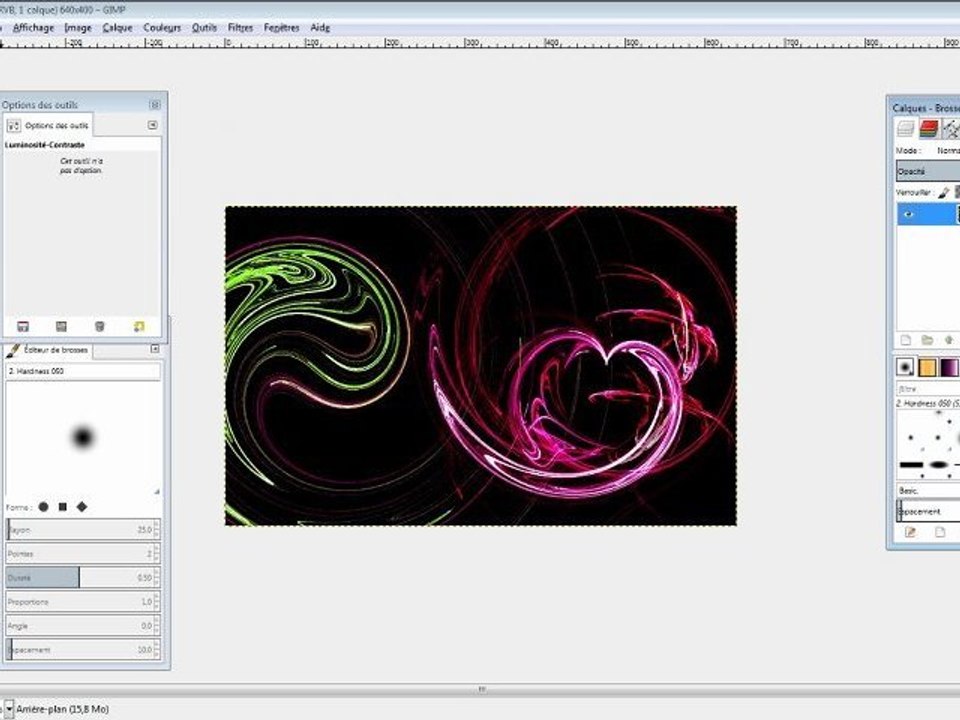Open the Fenêtres menu
This screenshot has height=720, width=960.
point(282,28)
